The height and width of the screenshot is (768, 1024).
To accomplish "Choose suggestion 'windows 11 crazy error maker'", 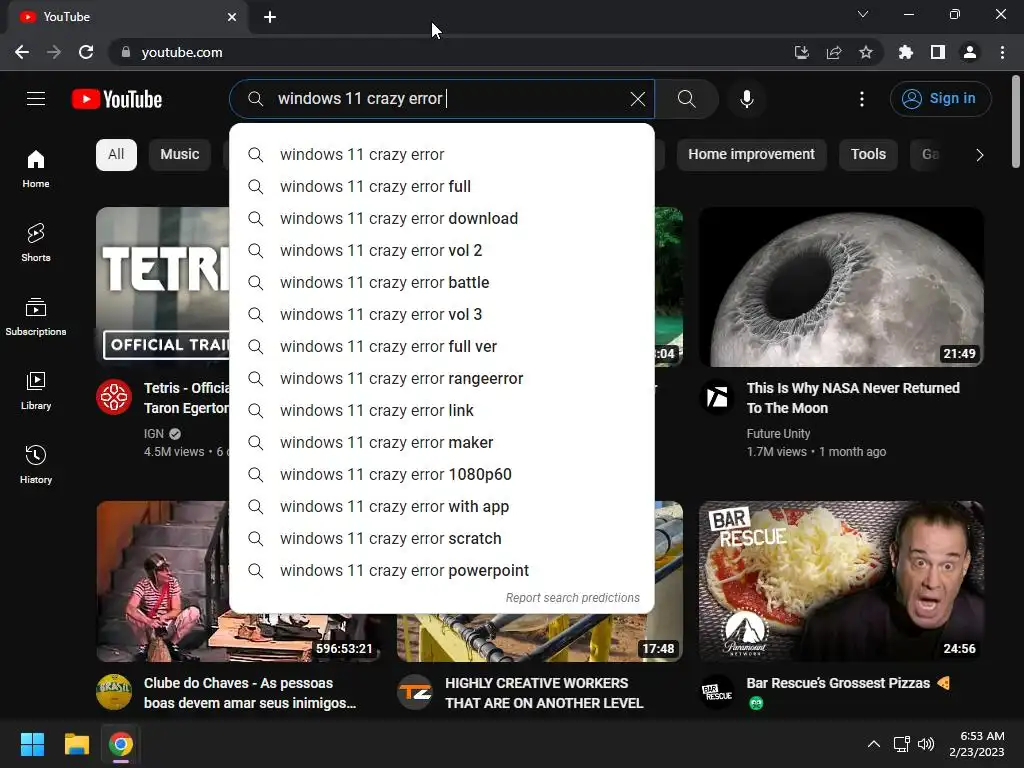I will [441, 443].
